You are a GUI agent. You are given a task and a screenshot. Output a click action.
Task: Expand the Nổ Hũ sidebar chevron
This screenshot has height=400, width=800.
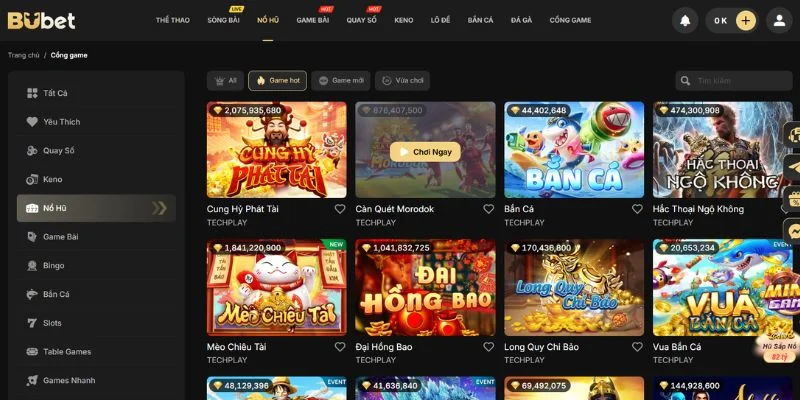pos(159,208)
